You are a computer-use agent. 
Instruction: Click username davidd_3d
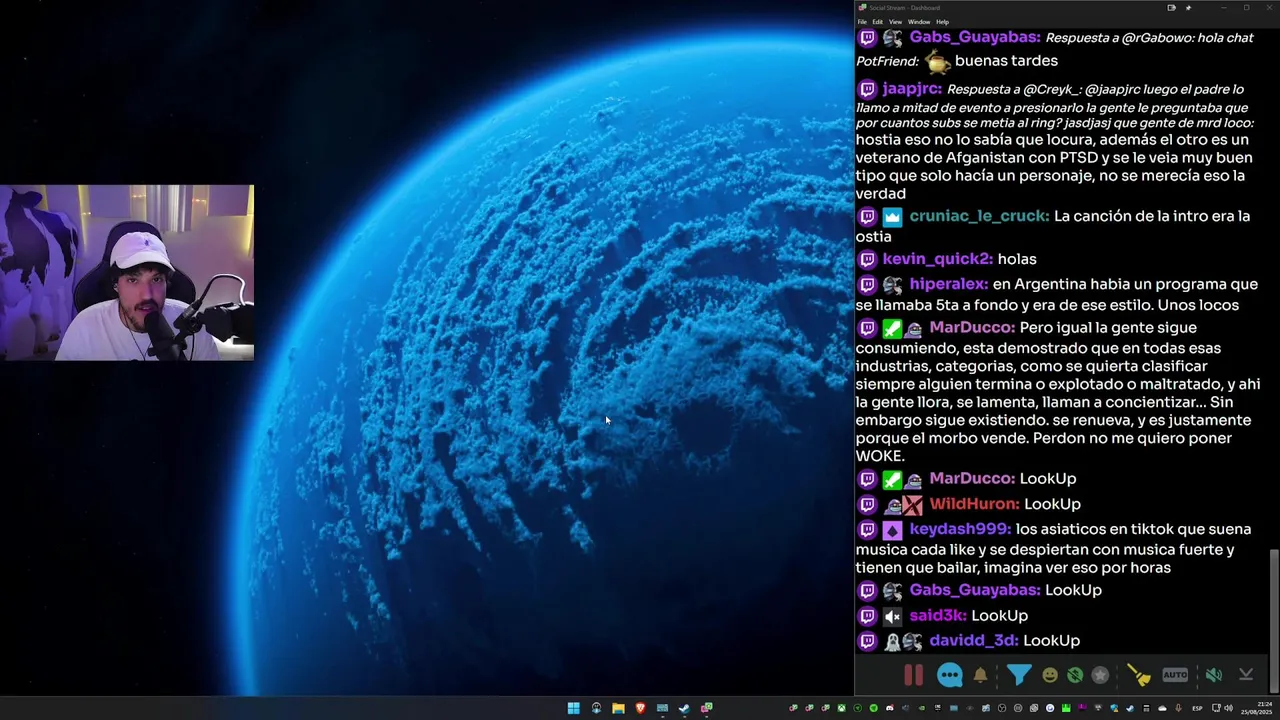click(x=973, y=640)
